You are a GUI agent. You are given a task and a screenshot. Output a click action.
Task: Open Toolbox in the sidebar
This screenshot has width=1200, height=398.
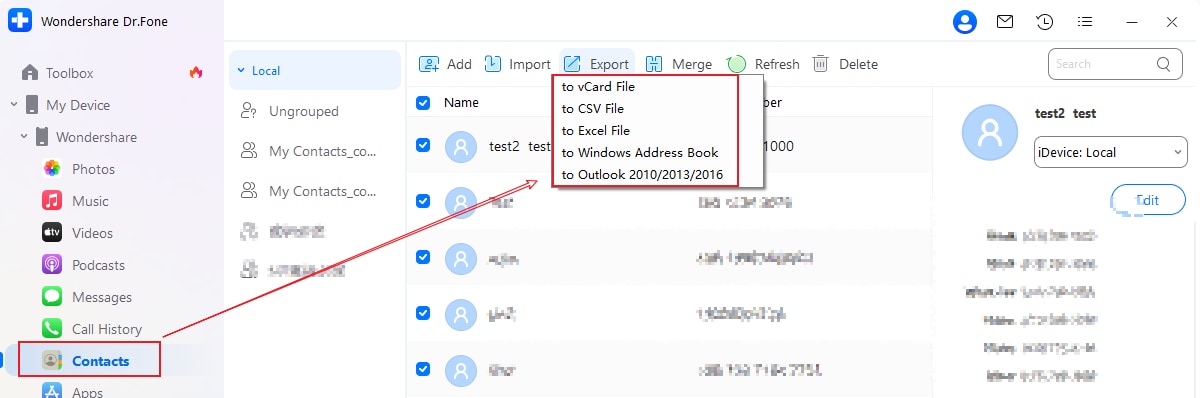point(69,73)
